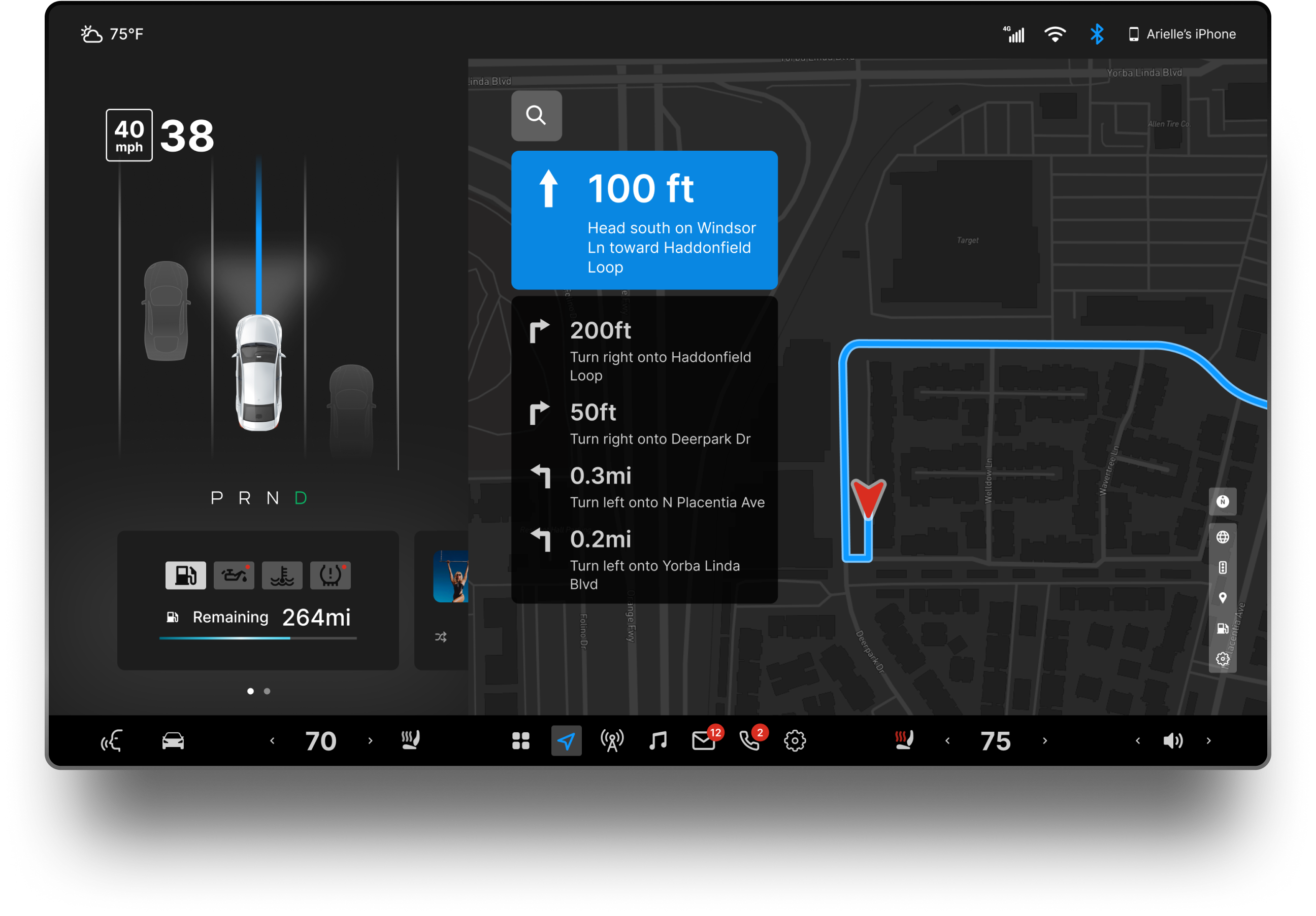The image size is (1316, 916).
Task: Switch to tire pressure warning tab
Action: pyautogui.click(x=330, y=574)
